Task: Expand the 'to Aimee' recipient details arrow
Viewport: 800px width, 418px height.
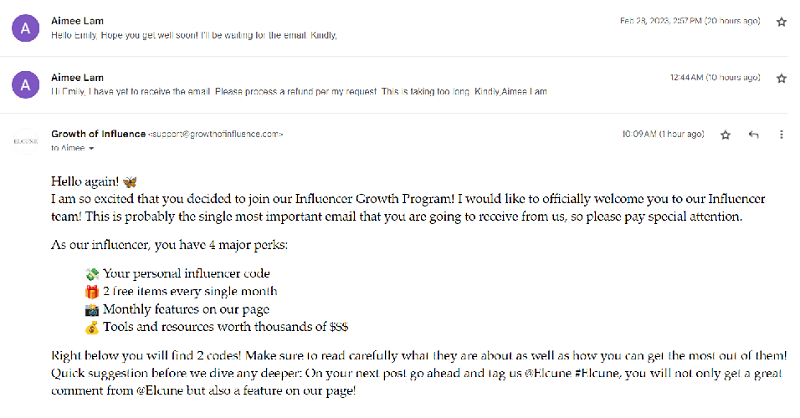Action: (x=91, y=149)
